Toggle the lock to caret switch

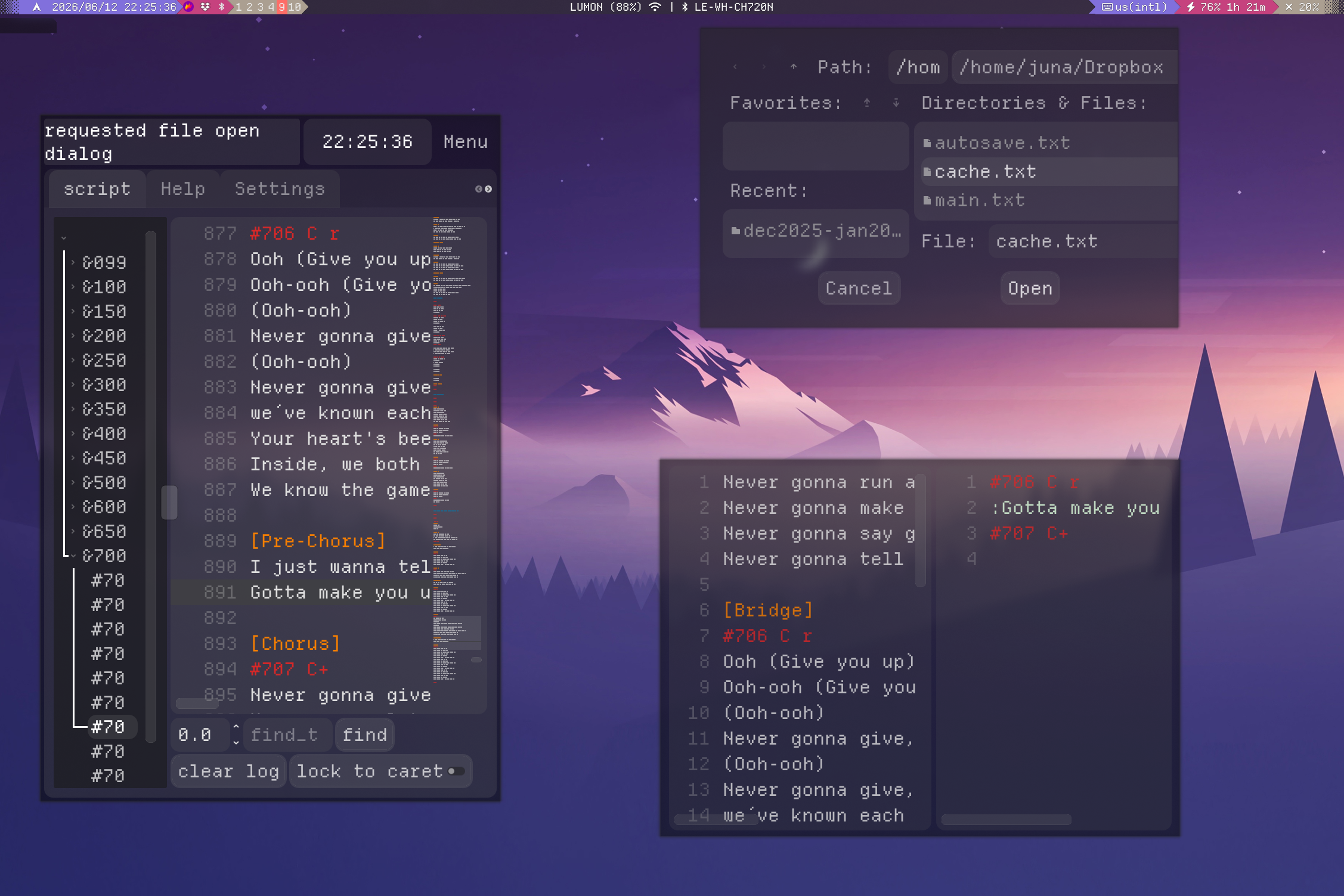tap(456, 771)
